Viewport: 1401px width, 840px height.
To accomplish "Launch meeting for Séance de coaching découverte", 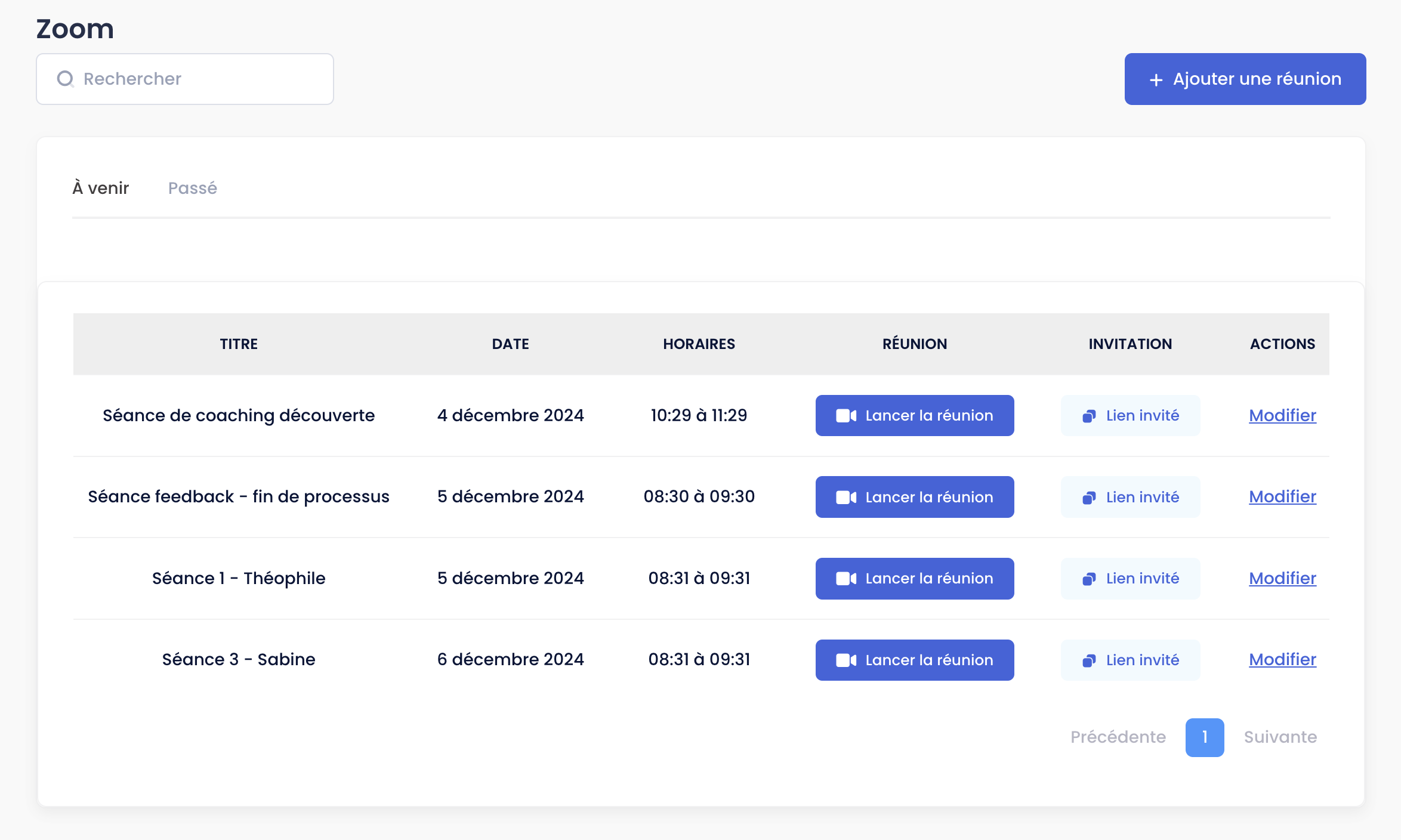I will click(915, 415).
